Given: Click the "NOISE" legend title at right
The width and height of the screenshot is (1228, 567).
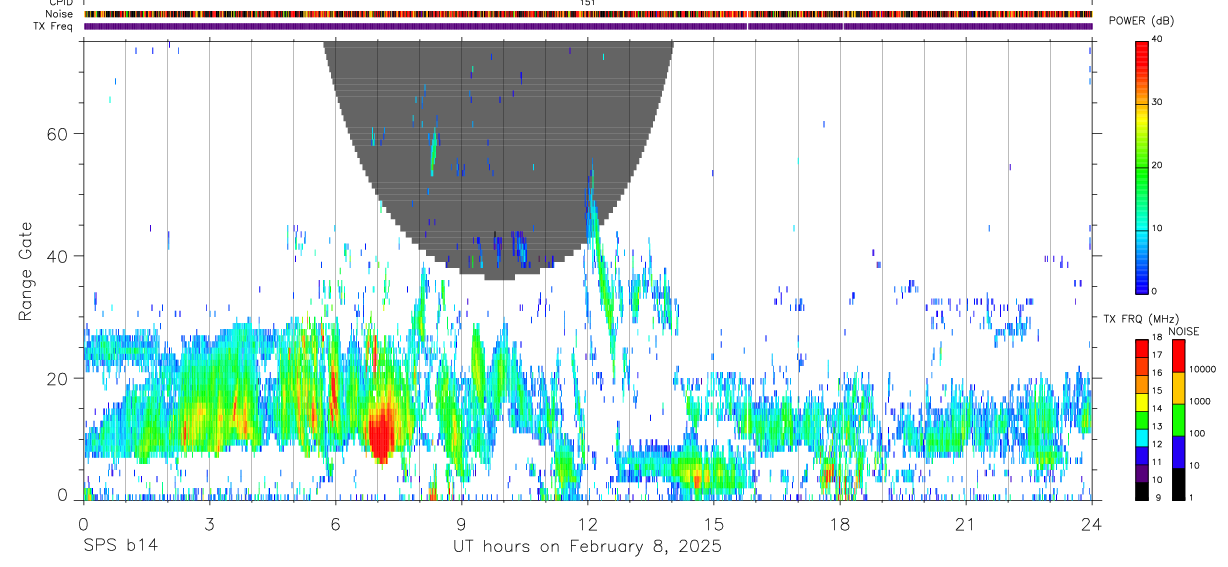Looking at the screenshot, I should 1184,331.
